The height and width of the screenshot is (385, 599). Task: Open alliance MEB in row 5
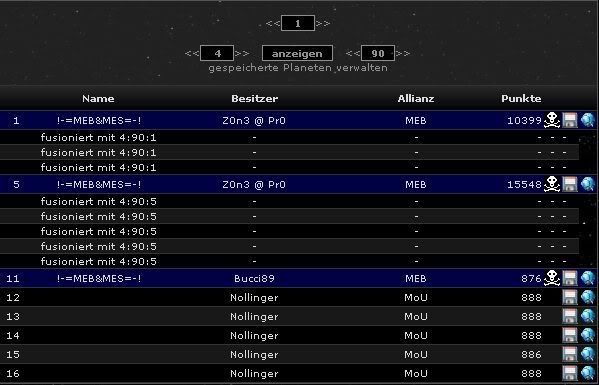[x=416, y=184]
